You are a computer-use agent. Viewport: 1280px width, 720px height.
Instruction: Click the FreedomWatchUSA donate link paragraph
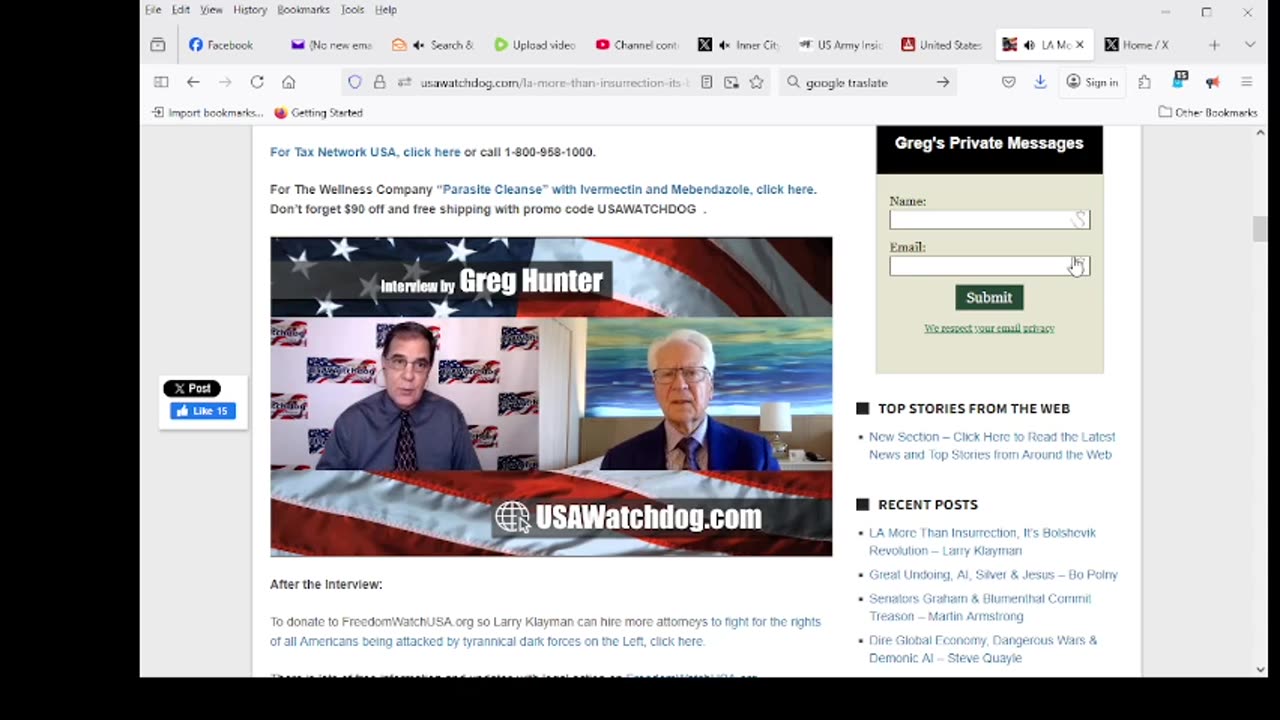545,632
